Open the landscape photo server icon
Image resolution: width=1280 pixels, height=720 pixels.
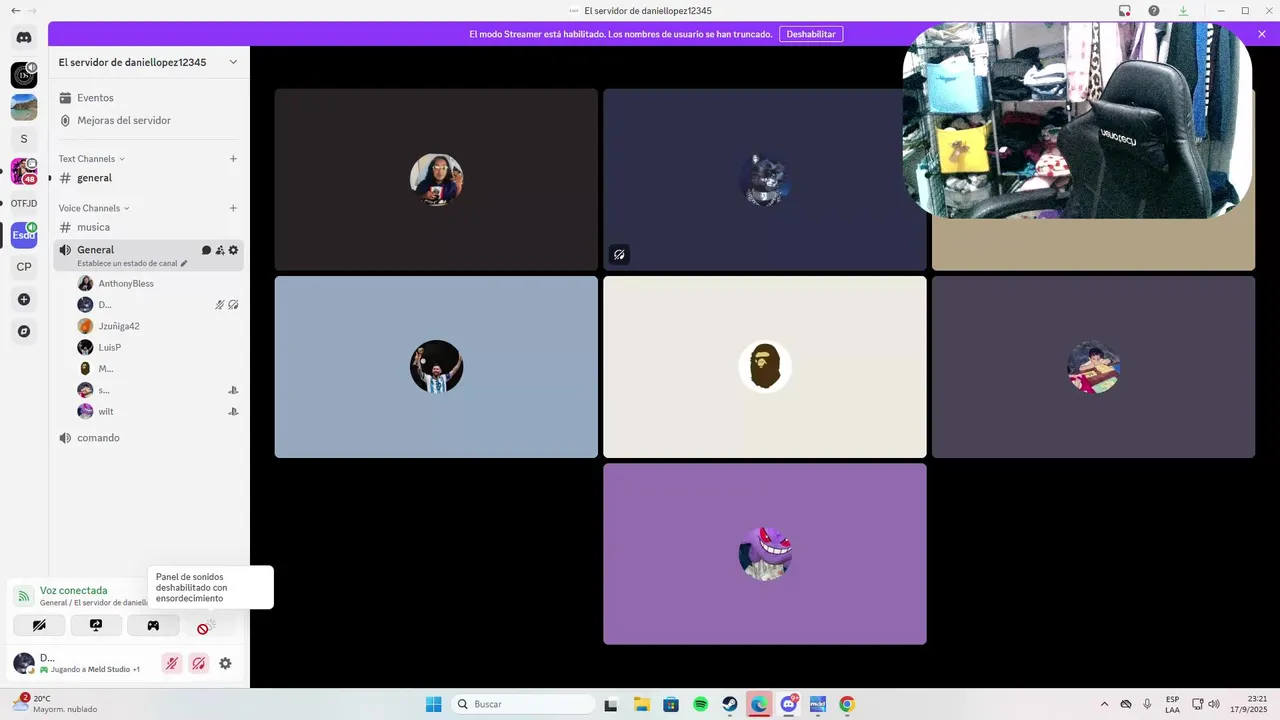point(24,107)
